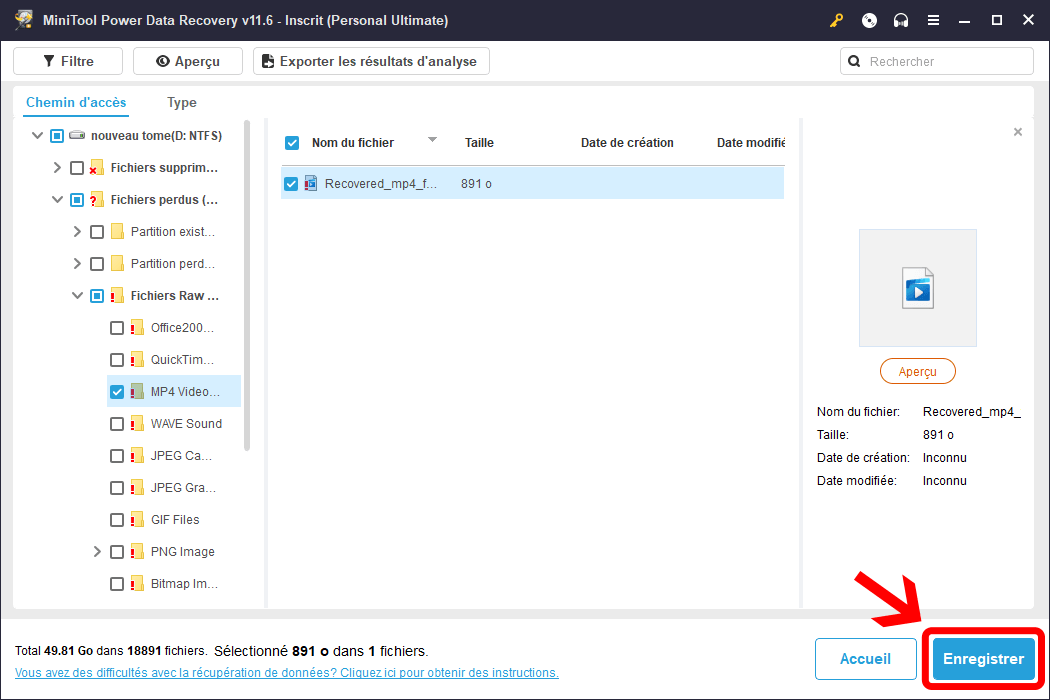Viewport: 1050px width, 700px height.
Task: Click the Recovered_mp4 file video icon
Action: click(x=311, y=183)
